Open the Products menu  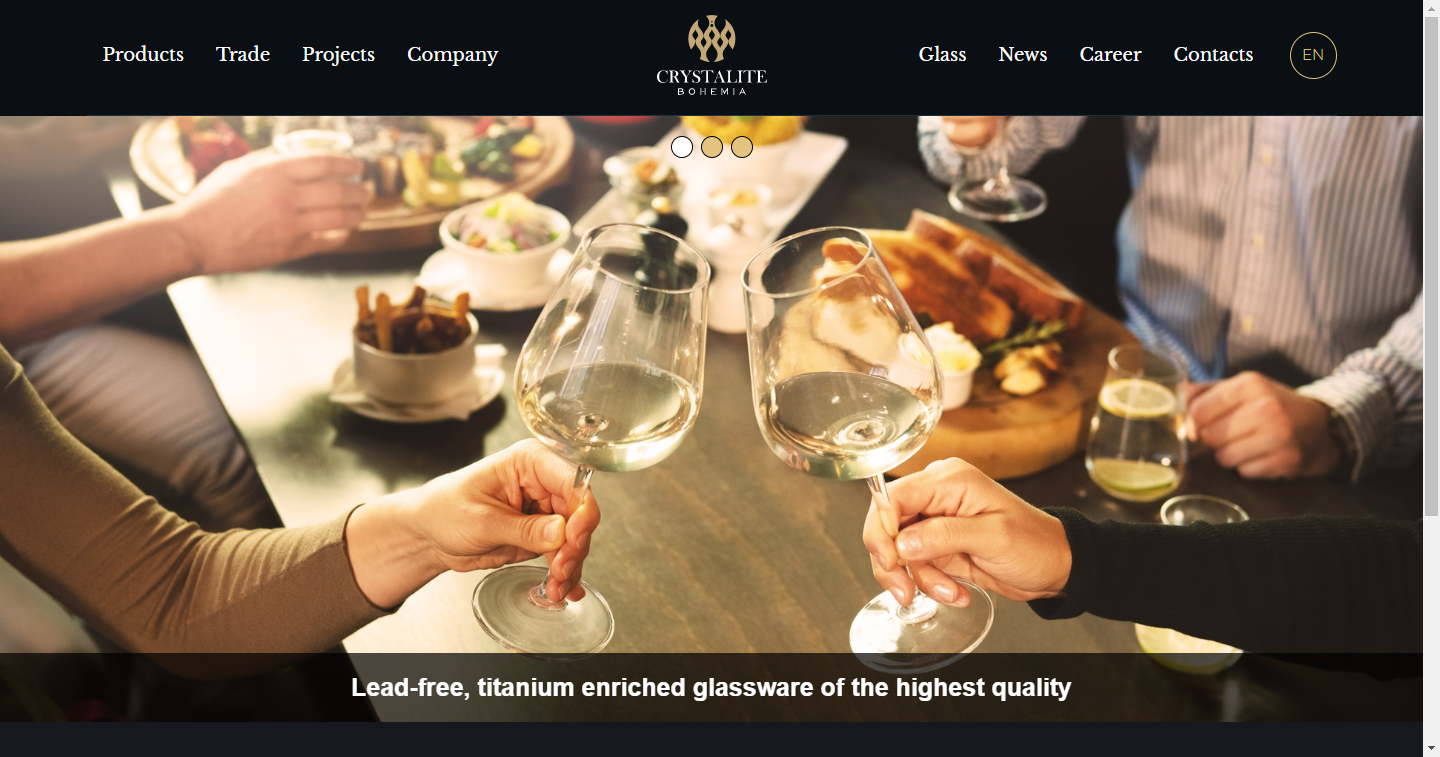click(143, 54)
